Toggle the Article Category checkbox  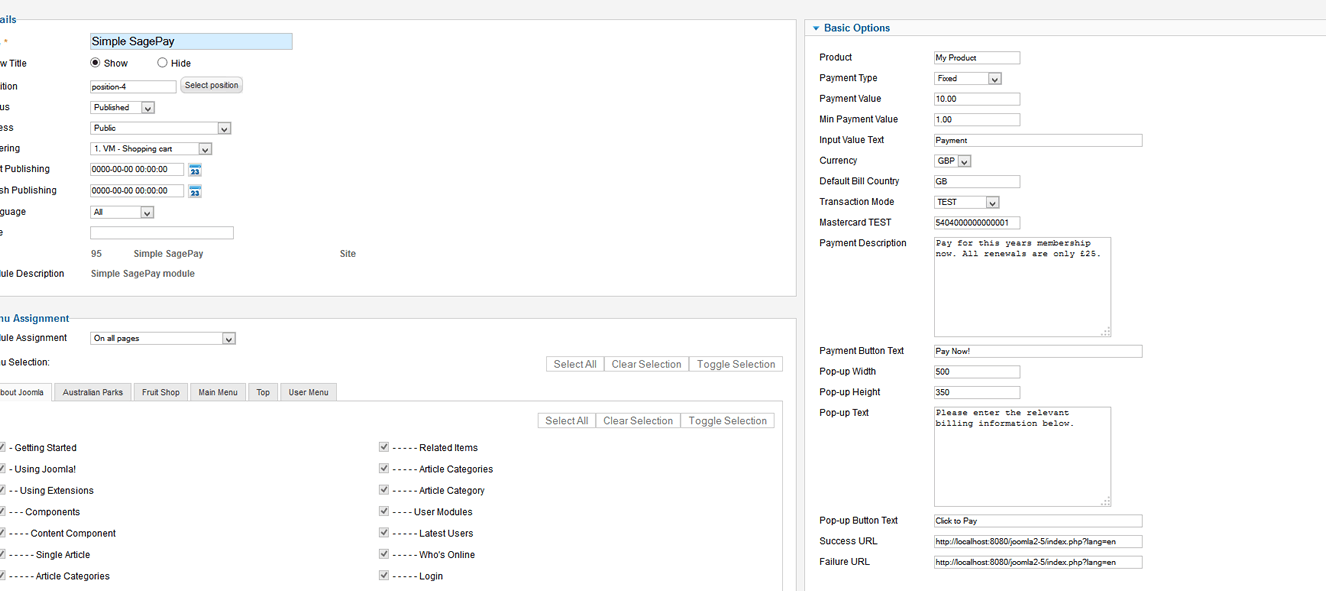[384, 490]
